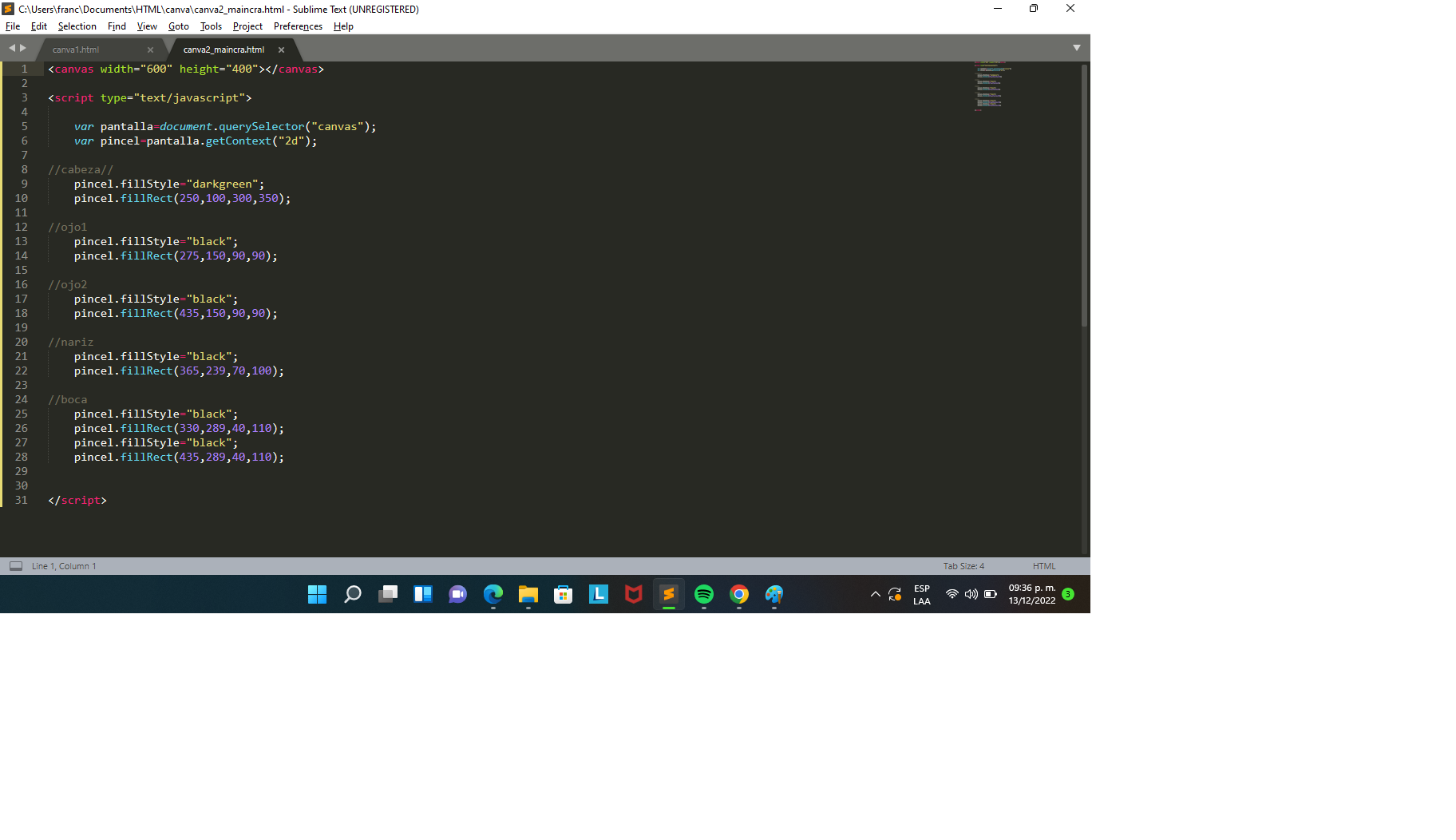Open the File menu
Screen dimensions: 1456x840
pyautogui.click(x=13, y=26)
